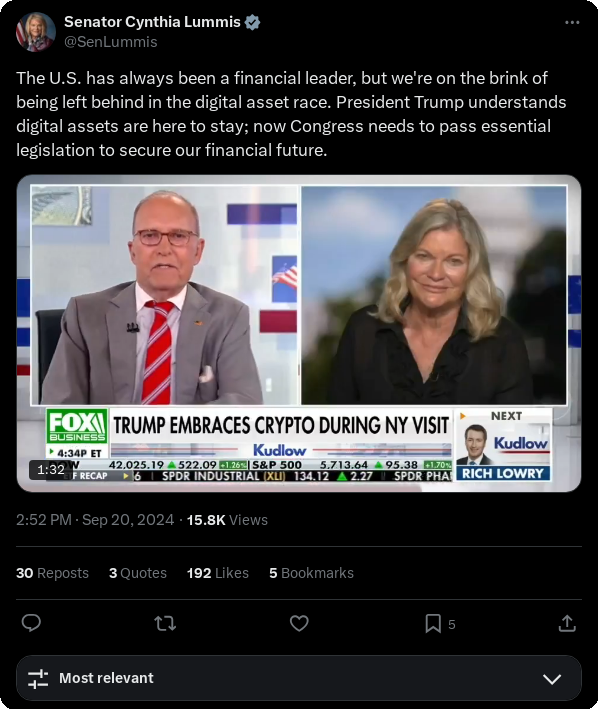Open the three-dot more options menu
The height and width of the screenshot is (709, 598).
pyautogui.click(x=572, y=22)
